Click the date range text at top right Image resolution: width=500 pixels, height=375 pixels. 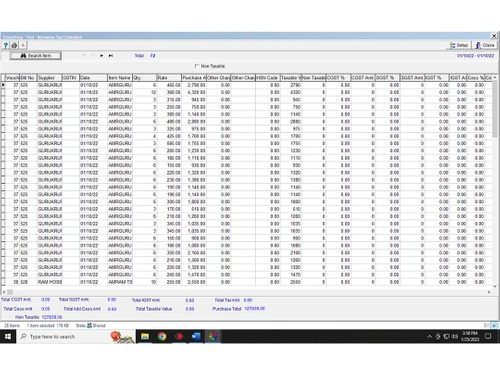pyautogui.click(x=475, y=56)
